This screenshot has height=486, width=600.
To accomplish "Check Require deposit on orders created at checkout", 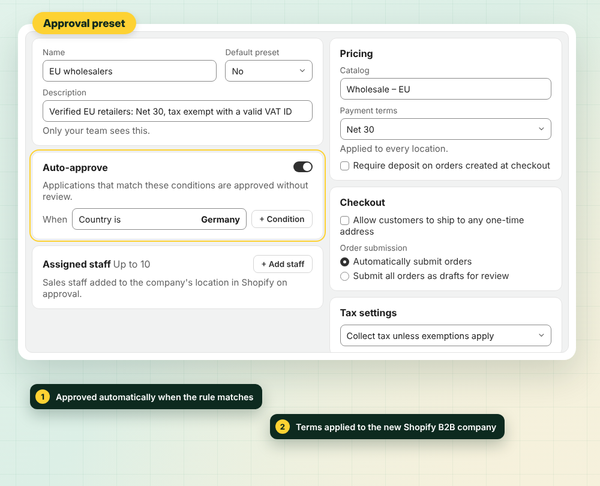I will point(344,166).
